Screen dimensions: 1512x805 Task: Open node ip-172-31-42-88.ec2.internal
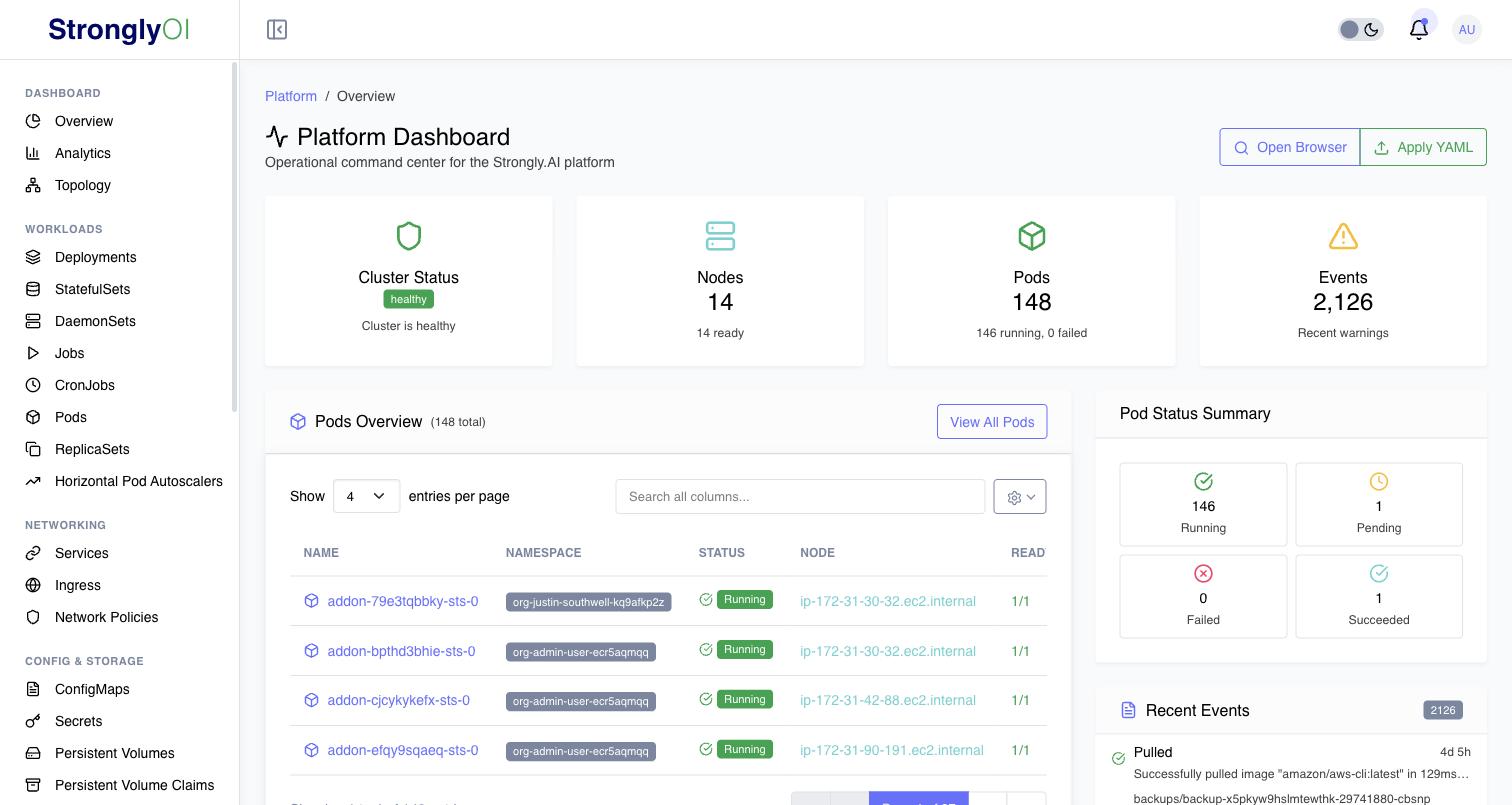pyautogui.click(x=887, y=700)
